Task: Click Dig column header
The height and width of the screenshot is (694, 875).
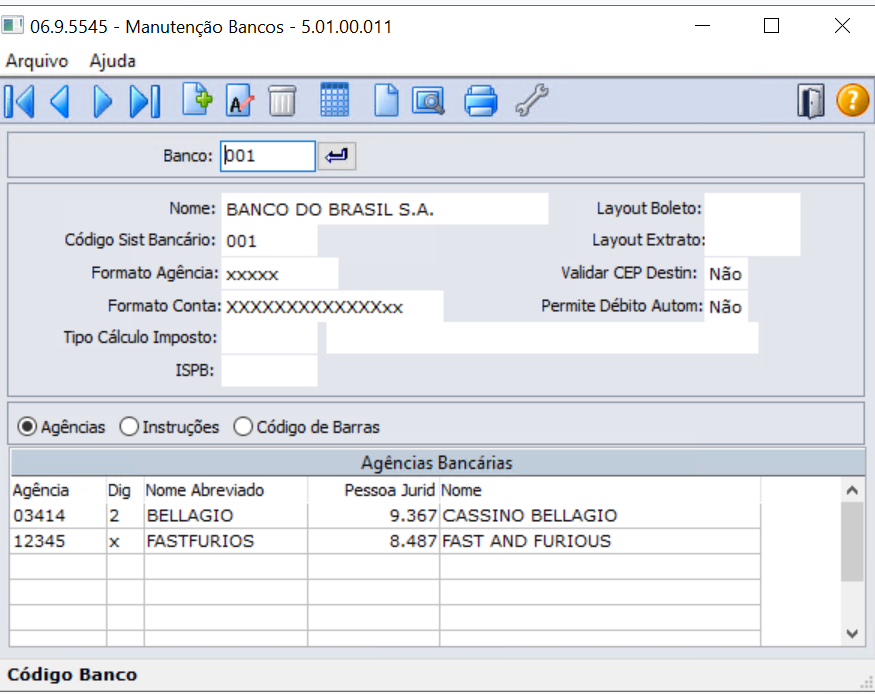Action: point(125,490)
